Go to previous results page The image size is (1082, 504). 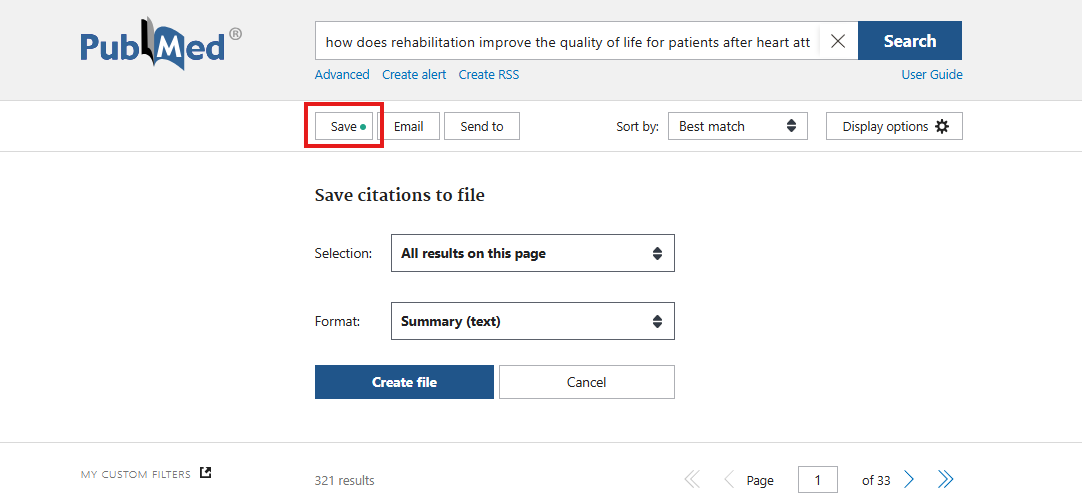coord(729,480)
